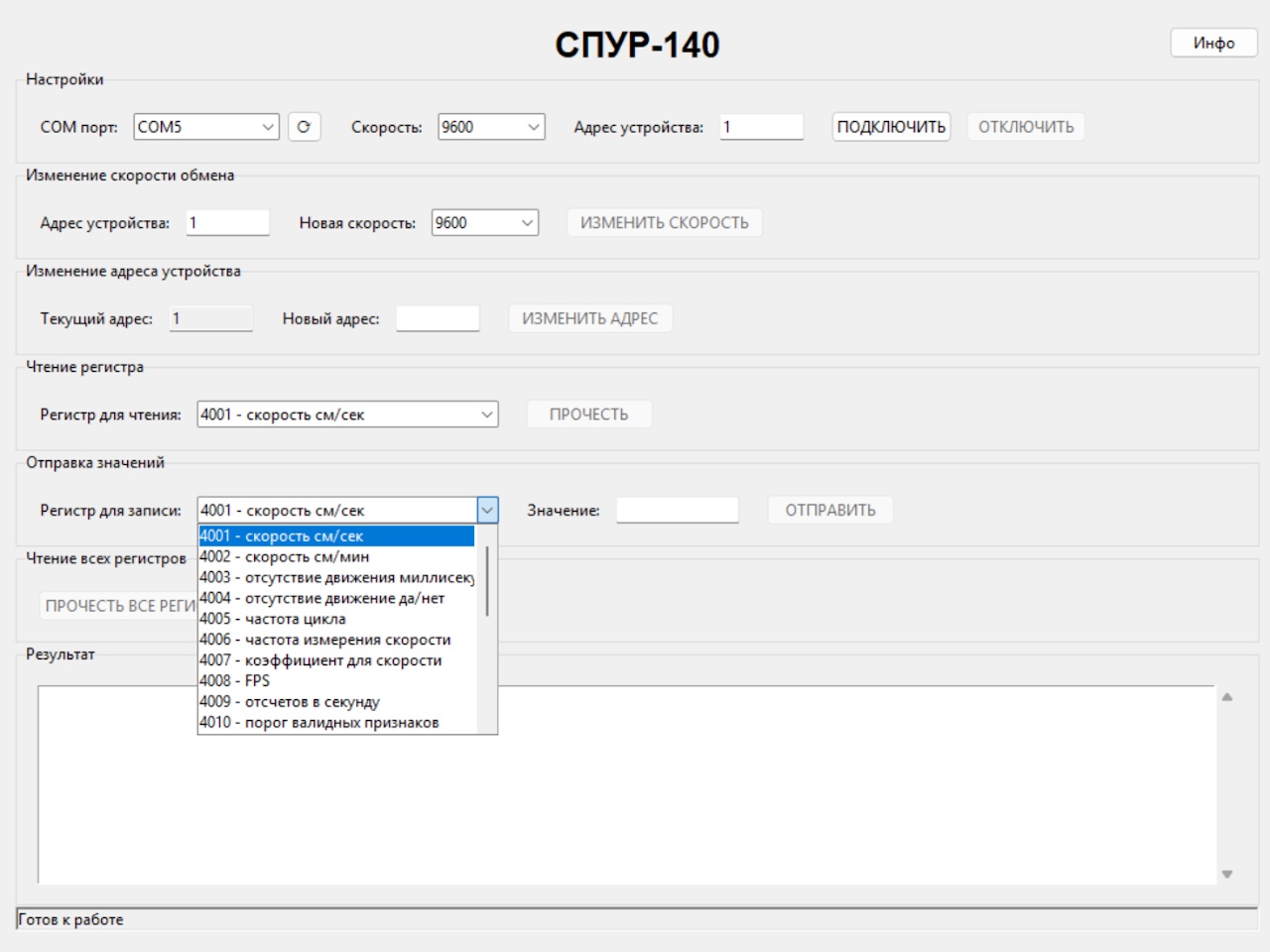Expand the Регистр для чтения combo box
The image size is (1270, 952).
point(347,415)
